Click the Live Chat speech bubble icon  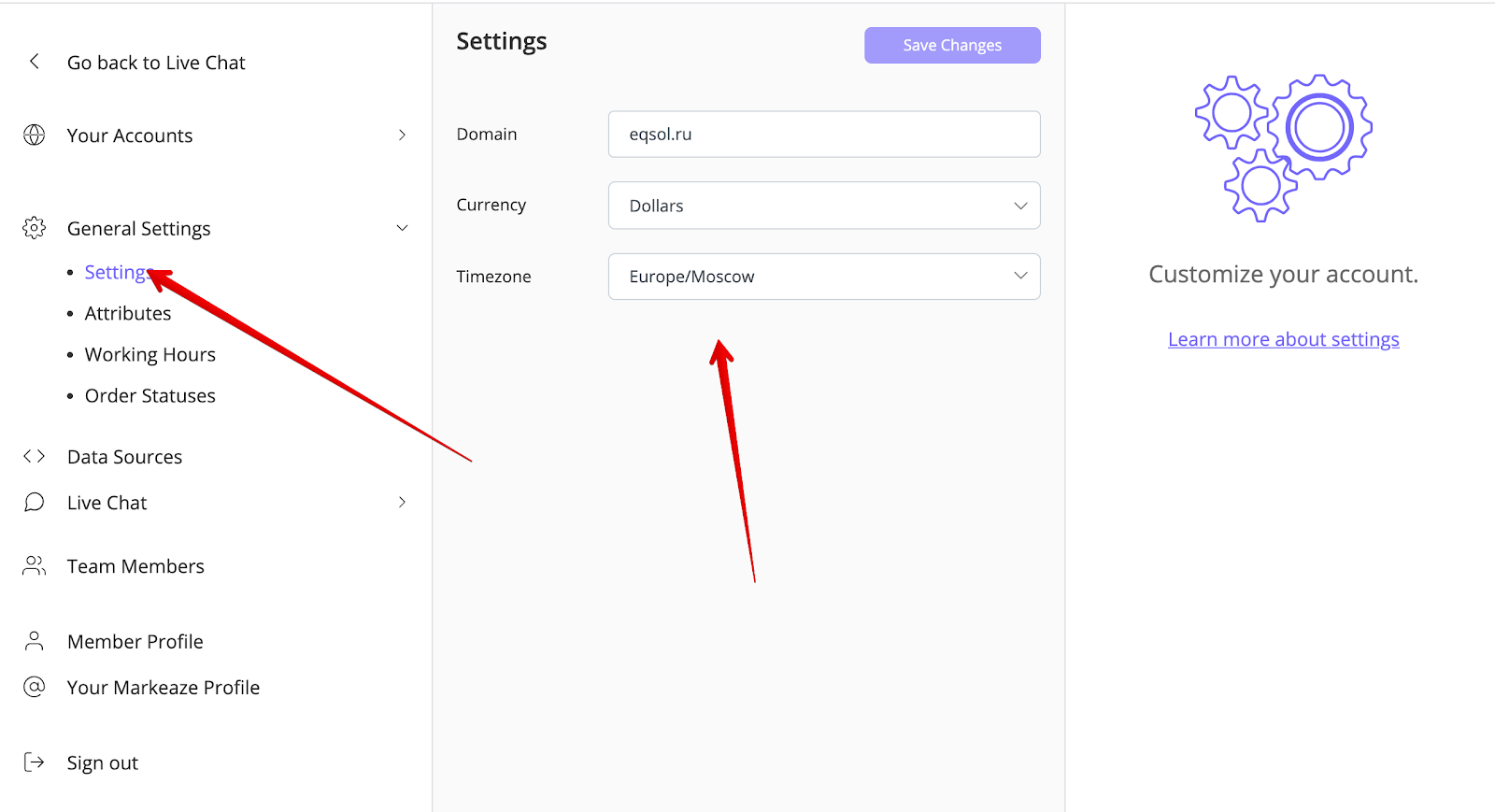(35, 503)
